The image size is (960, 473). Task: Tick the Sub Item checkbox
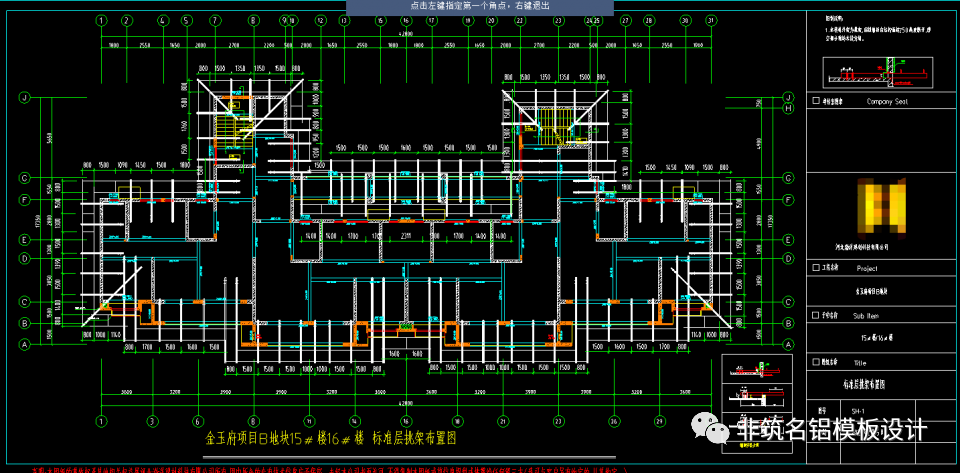click(814, 315)
